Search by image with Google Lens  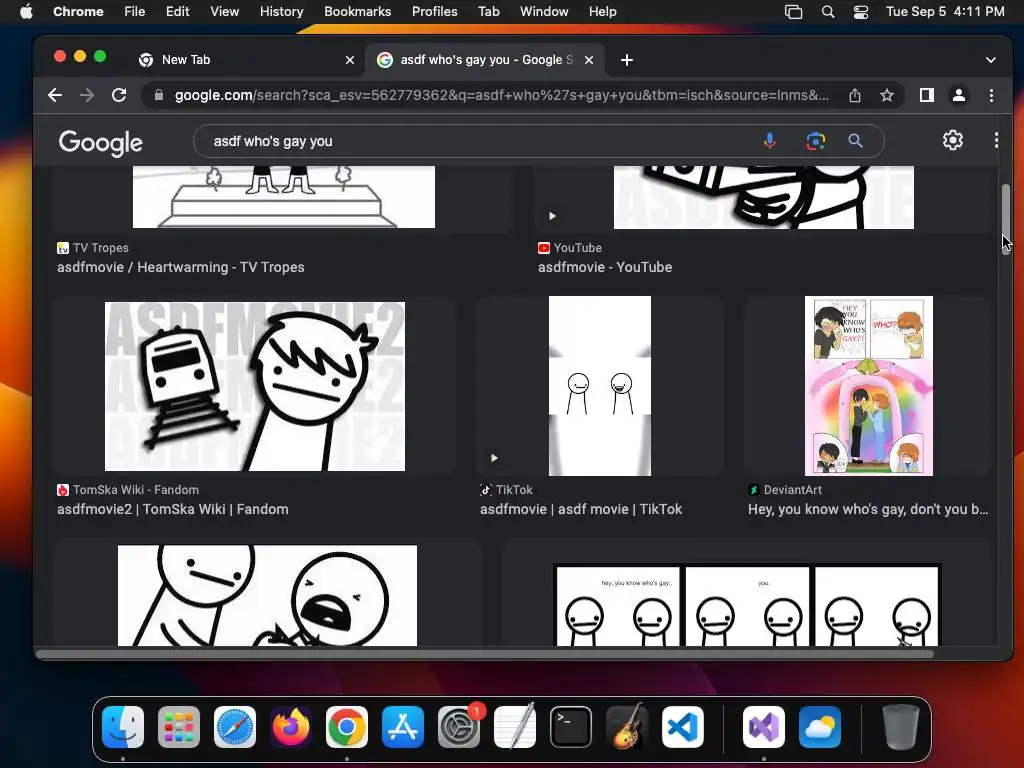(816, 141)
